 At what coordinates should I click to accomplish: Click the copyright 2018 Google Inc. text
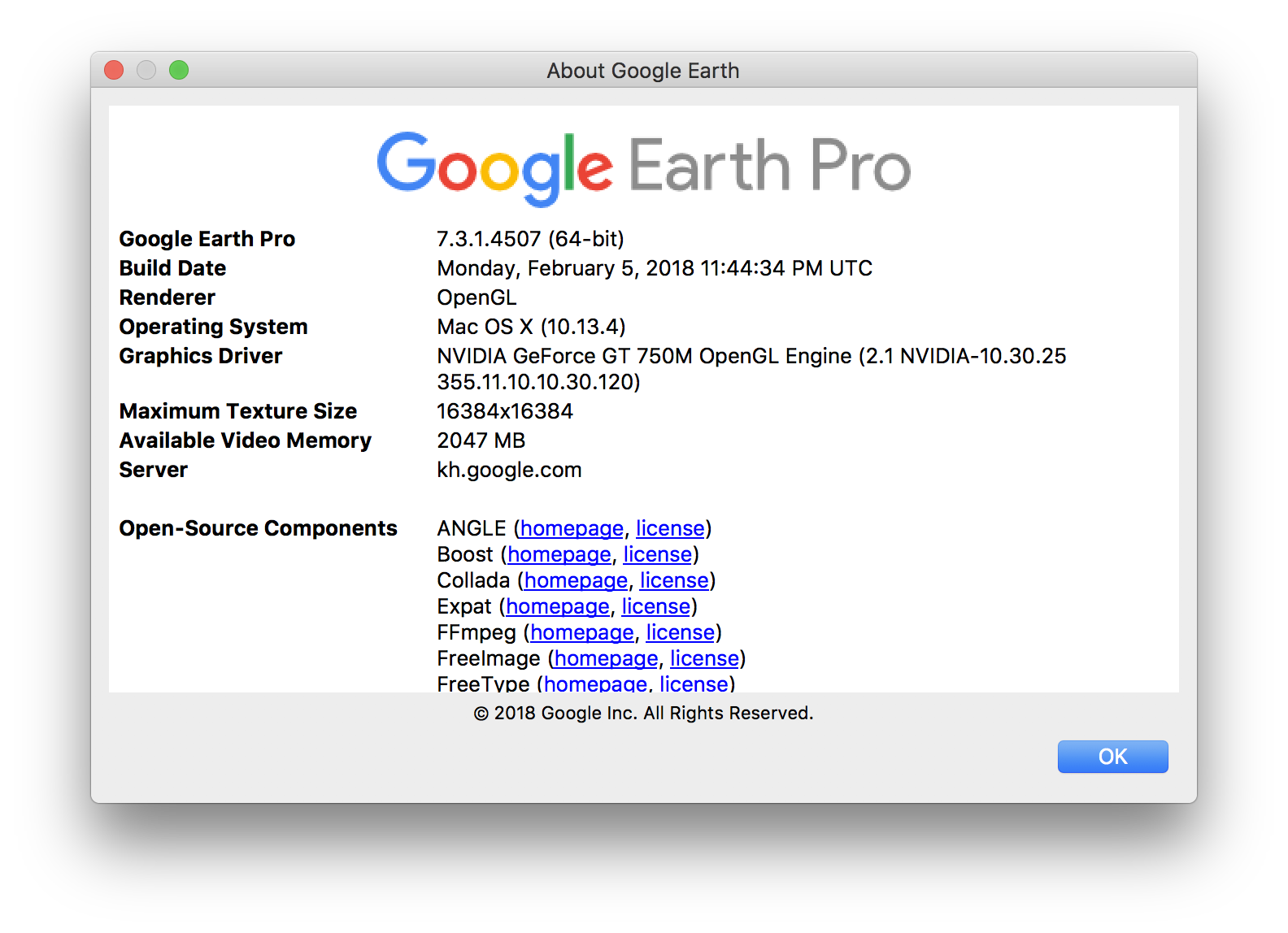(643, 714)
